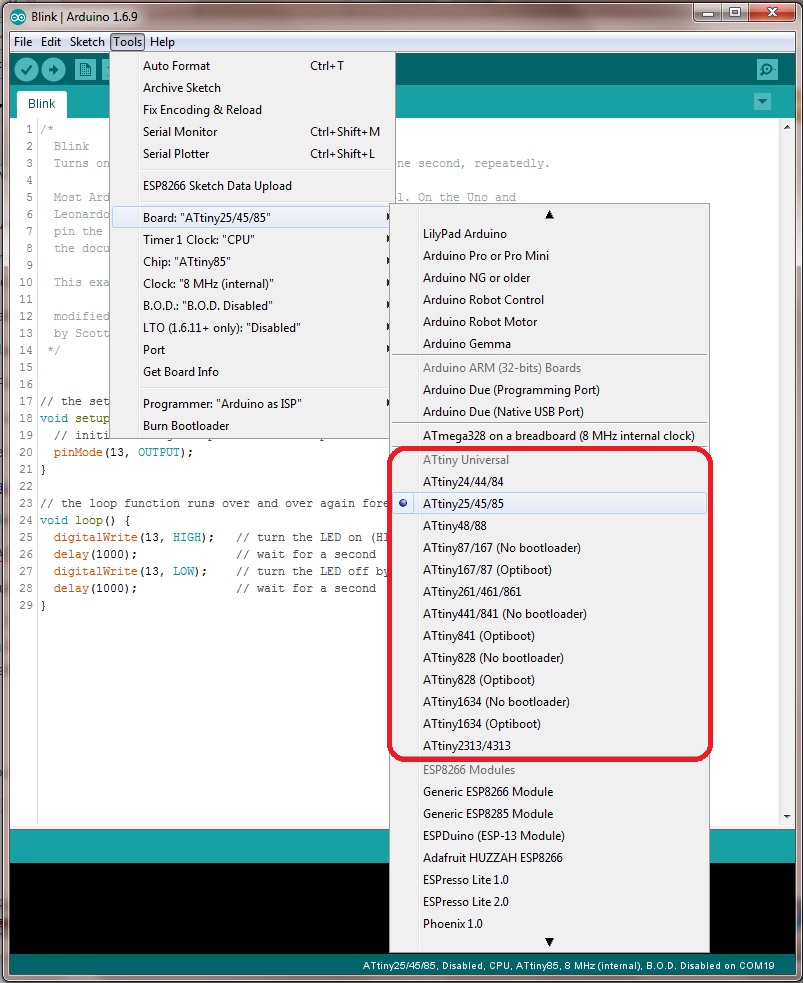Image resolution: width=804 pixels, height=983 pixels.
Task: Select Arduino NG or older
Action: [x=549, y=278]
